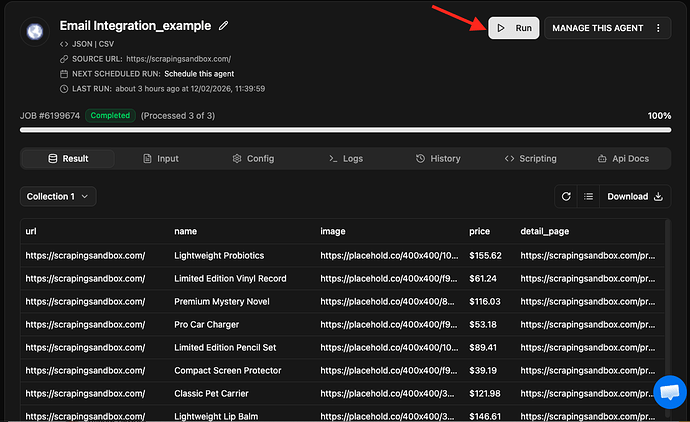Viewport: 690px width, 422px height.
Task: Open the Config tab
Action: point(253,158)
